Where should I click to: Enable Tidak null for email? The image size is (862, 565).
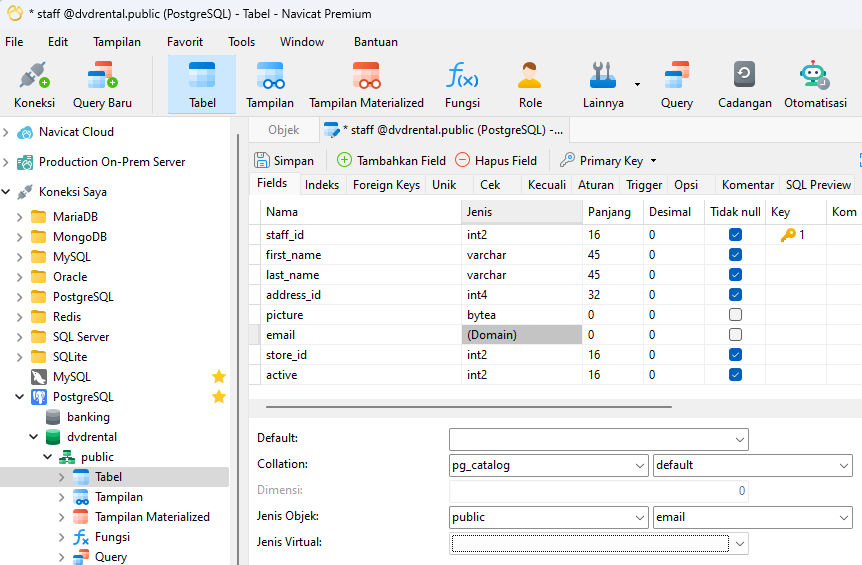coord(735,335)
